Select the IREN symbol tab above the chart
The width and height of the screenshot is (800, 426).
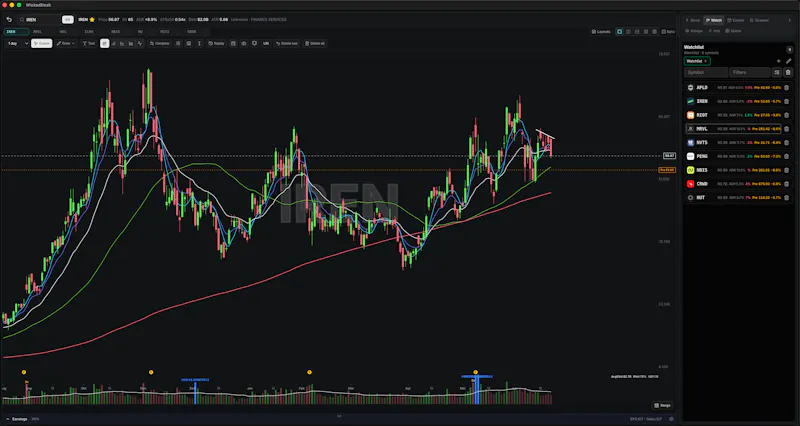click(16, 32)
